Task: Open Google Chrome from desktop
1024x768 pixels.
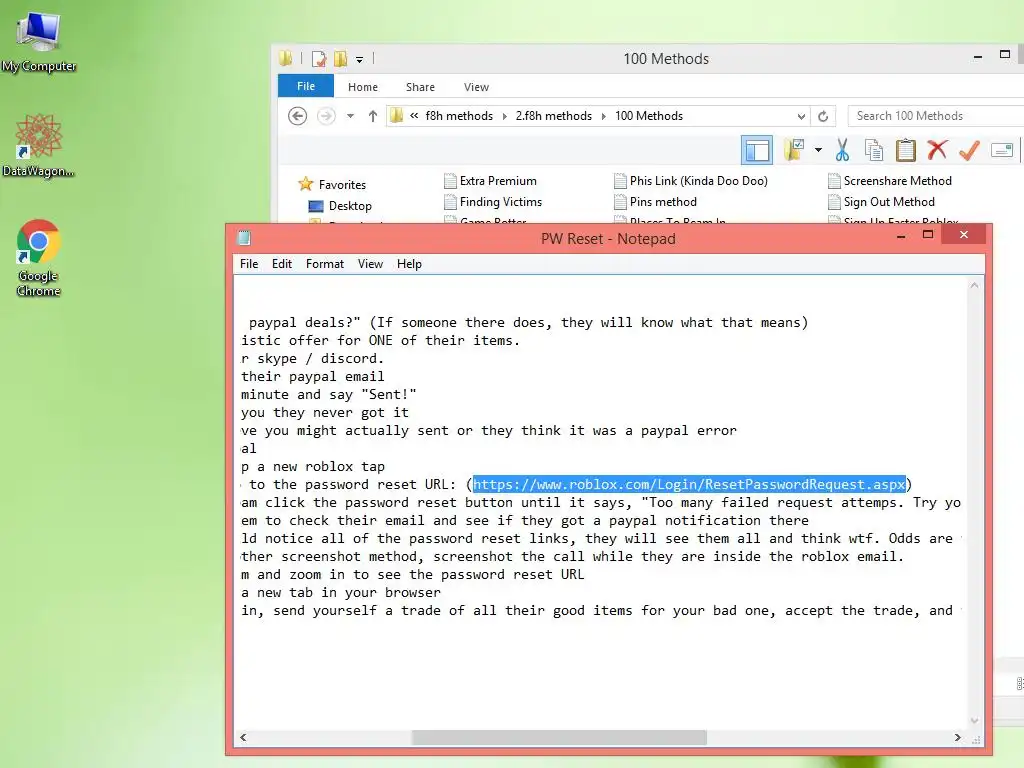Action: point(39,257)
